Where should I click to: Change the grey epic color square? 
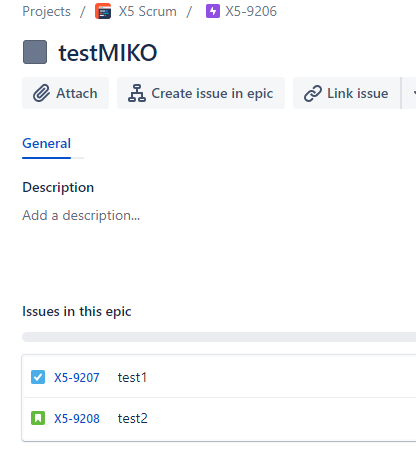[35, 52]
